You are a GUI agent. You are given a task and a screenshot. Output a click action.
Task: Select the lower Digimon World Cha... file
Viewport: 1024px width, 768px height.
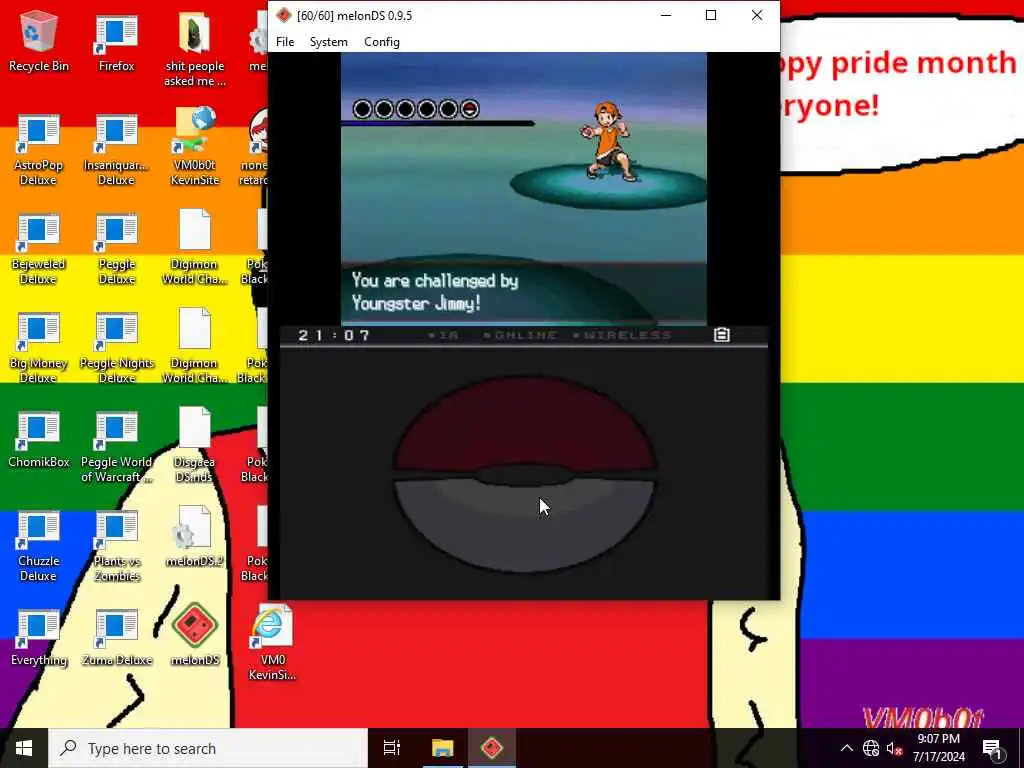coord(195,347)
